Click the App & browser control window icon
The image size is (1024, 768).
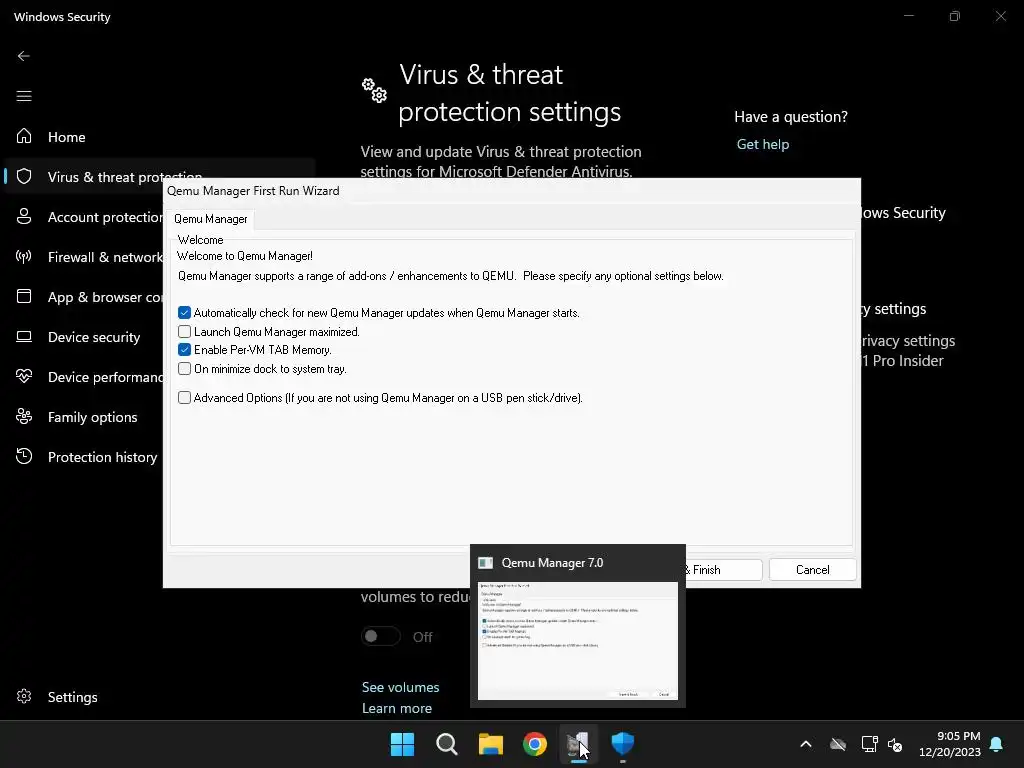[x=24, y=296]
